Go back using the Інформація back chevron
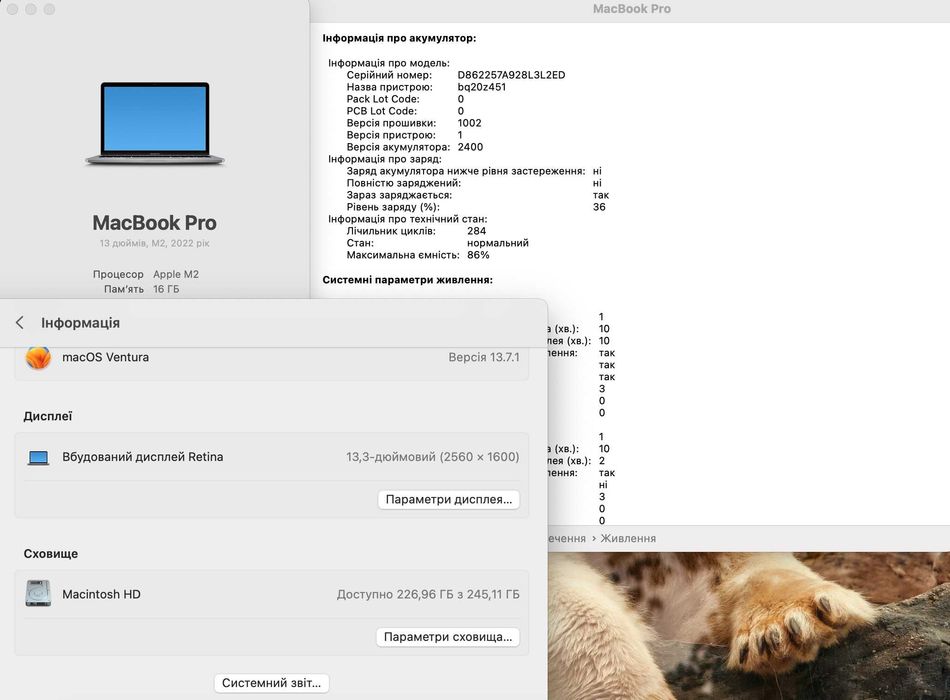Viewport: 950px width, 700px height. click(x=20, y=322)
